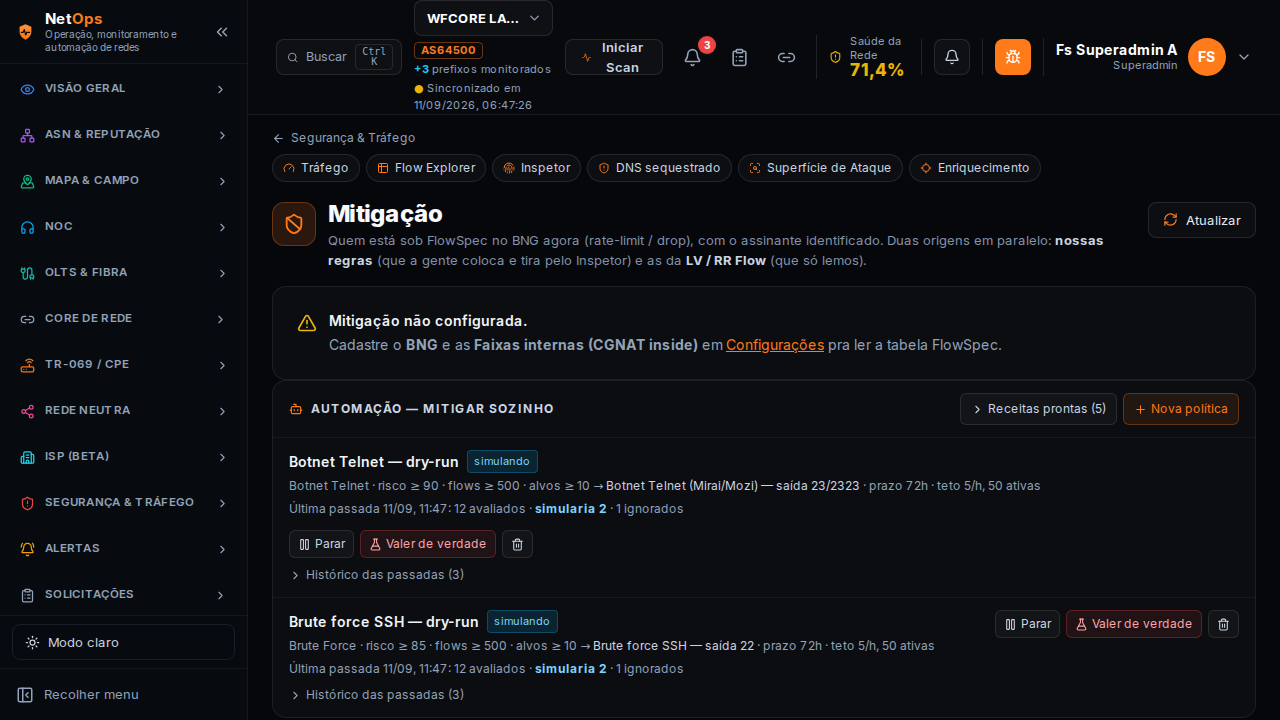This screenshot has height=720, width=1280.
Task: Switch Brute force SSH to Valer de verdade
Action: pyautogui.click(x=1134, y=624)
